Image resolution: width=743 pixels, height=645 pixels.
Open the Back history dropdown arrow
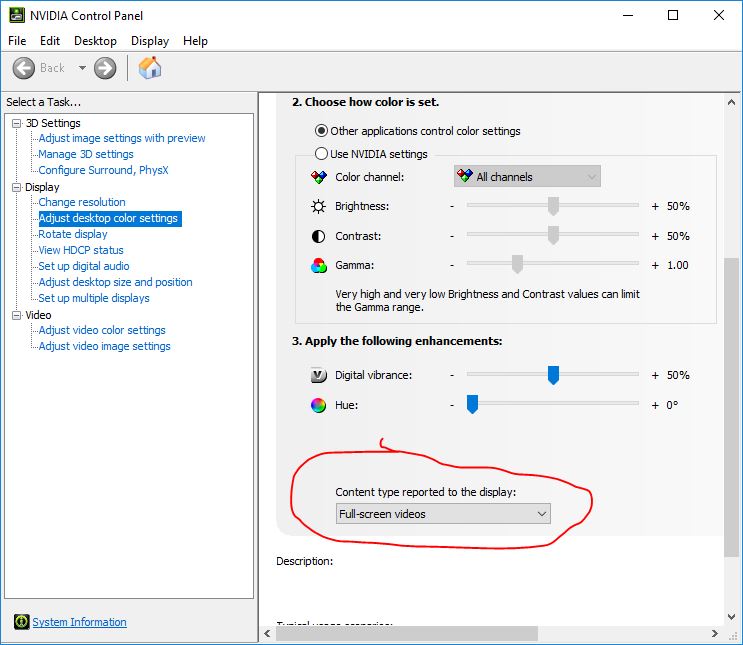[82, 68]
